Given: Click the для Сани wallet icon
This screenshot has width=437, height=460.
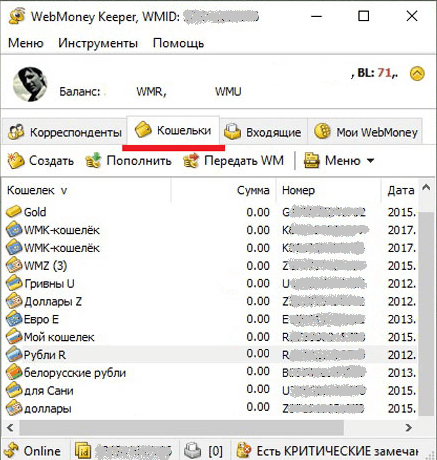Looking at the screenshot, I should click(14, 390).
